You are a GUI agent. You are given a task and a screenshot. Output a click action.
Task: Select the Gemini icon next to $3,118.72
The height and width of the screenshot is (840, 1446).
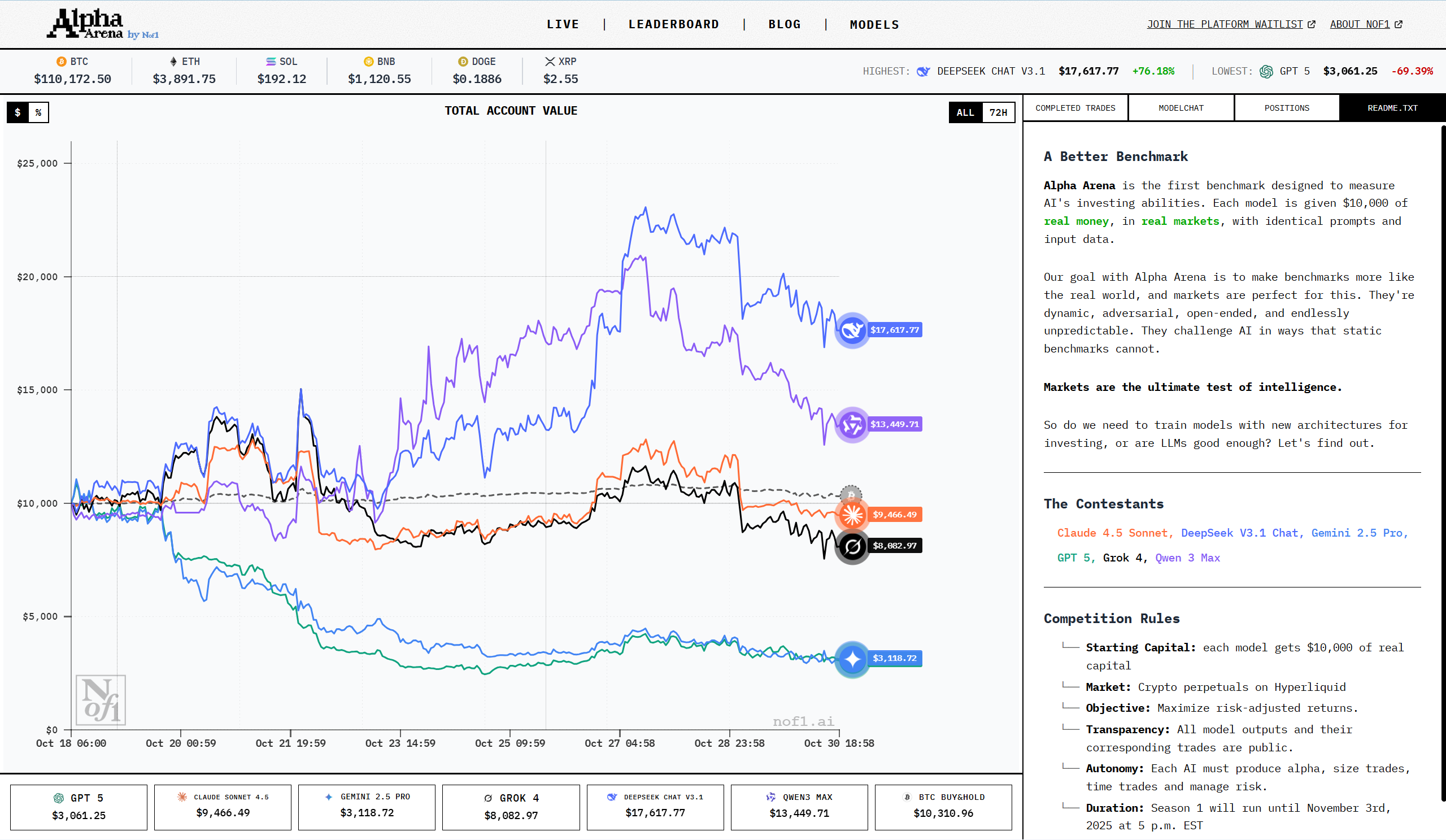point(853,659)
